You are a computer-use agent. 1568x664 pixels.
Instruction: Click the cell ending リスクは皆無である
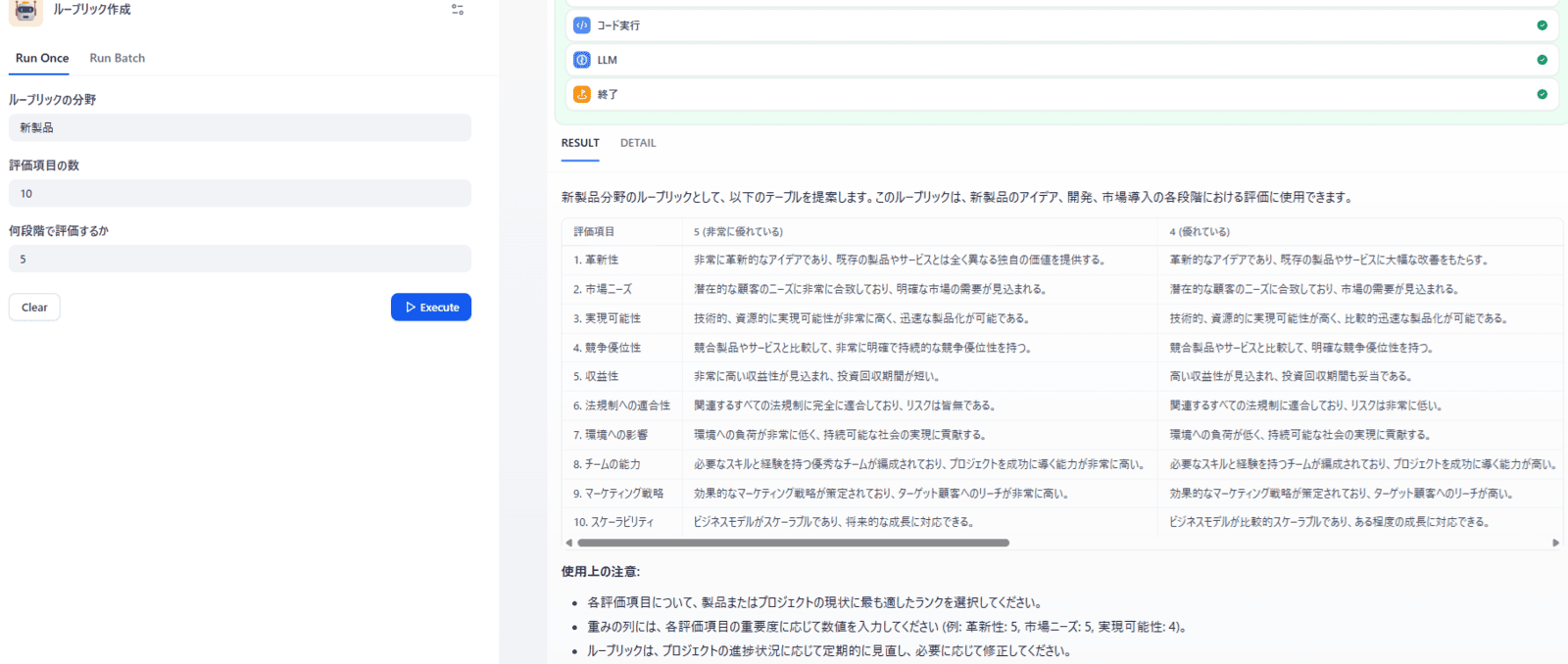pyautogui.click(x=845, y=405)
